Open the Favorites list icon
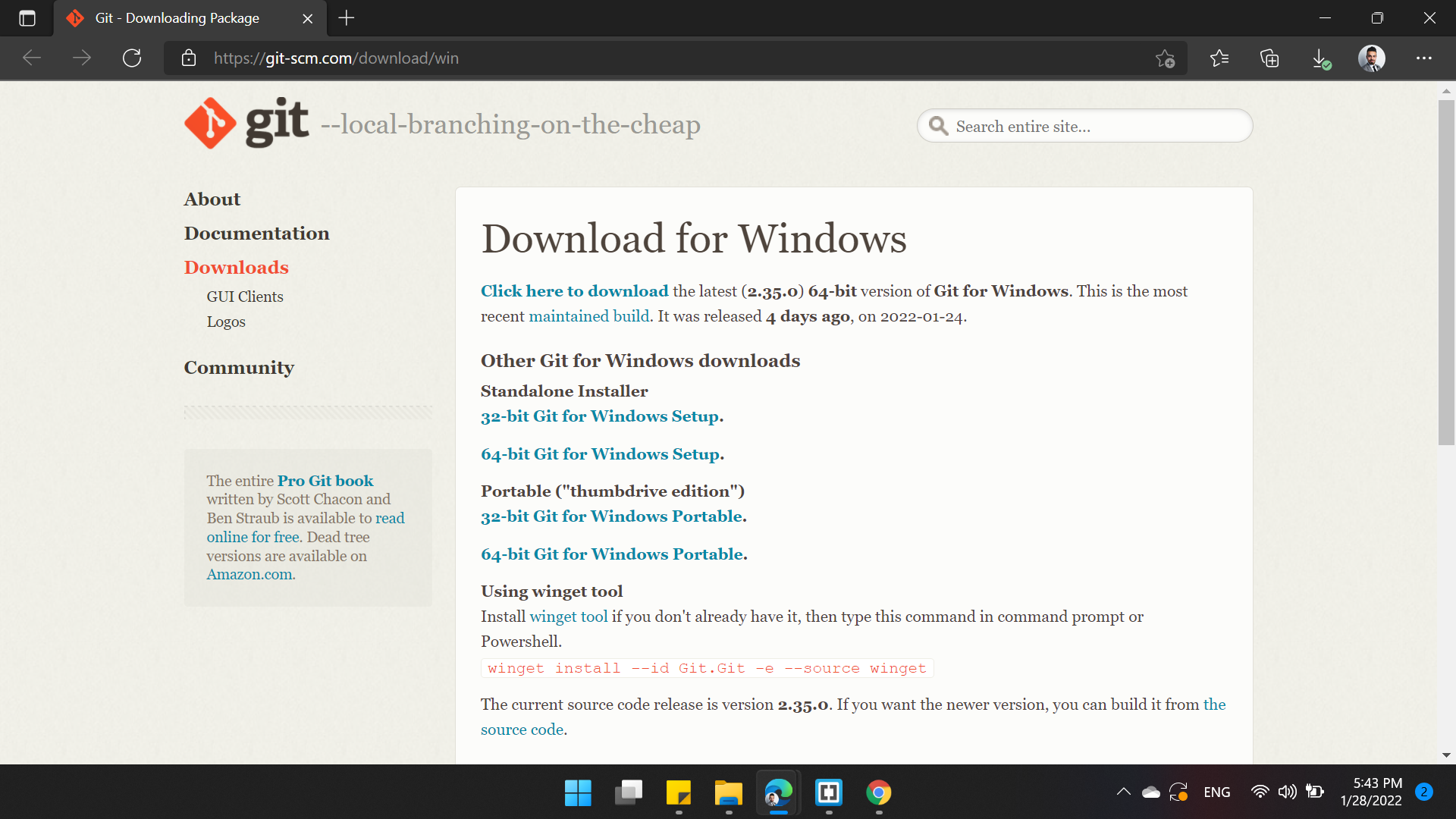1456x819 pixels. point(1219,58)
